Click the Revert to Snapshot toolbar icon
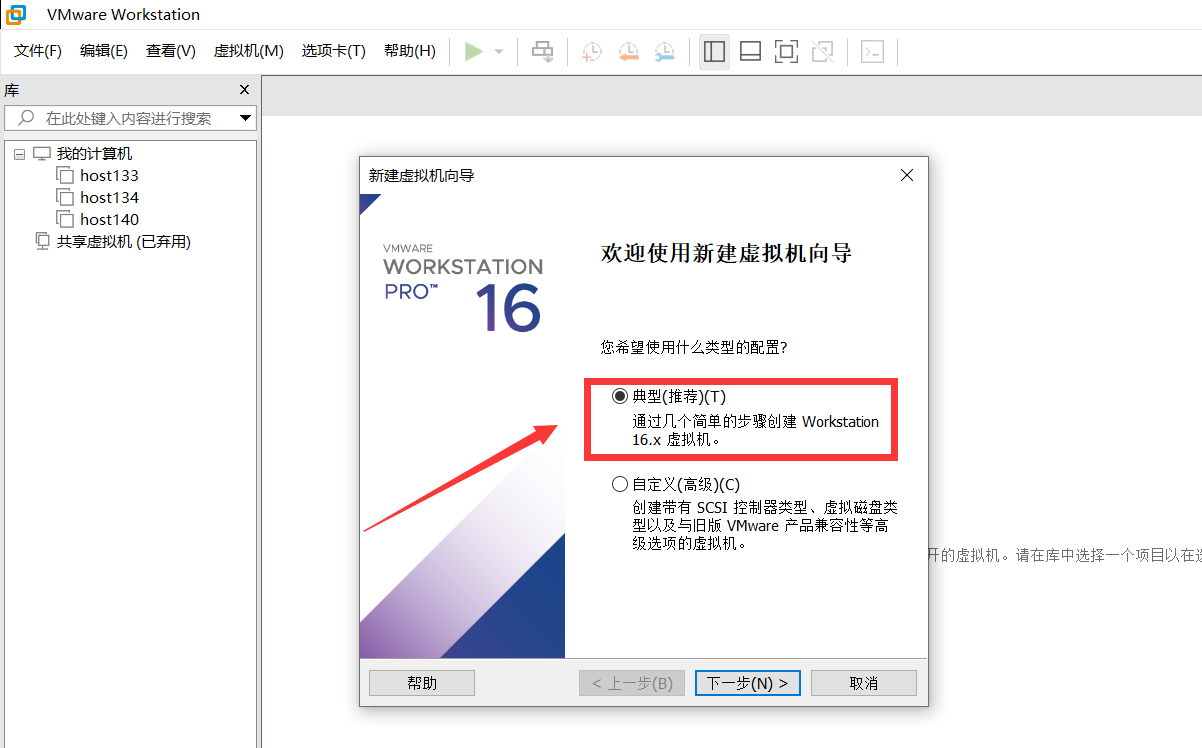This screenshot has width=1202, height=748. coord(628,51)
